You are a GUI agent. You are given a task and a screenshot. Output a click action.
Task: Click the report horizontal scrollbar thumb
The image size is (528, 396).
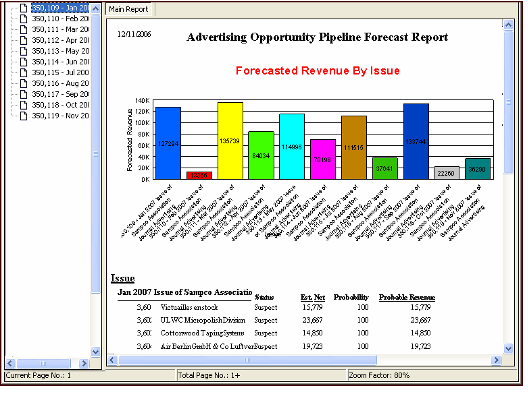[x=248, y=360]
